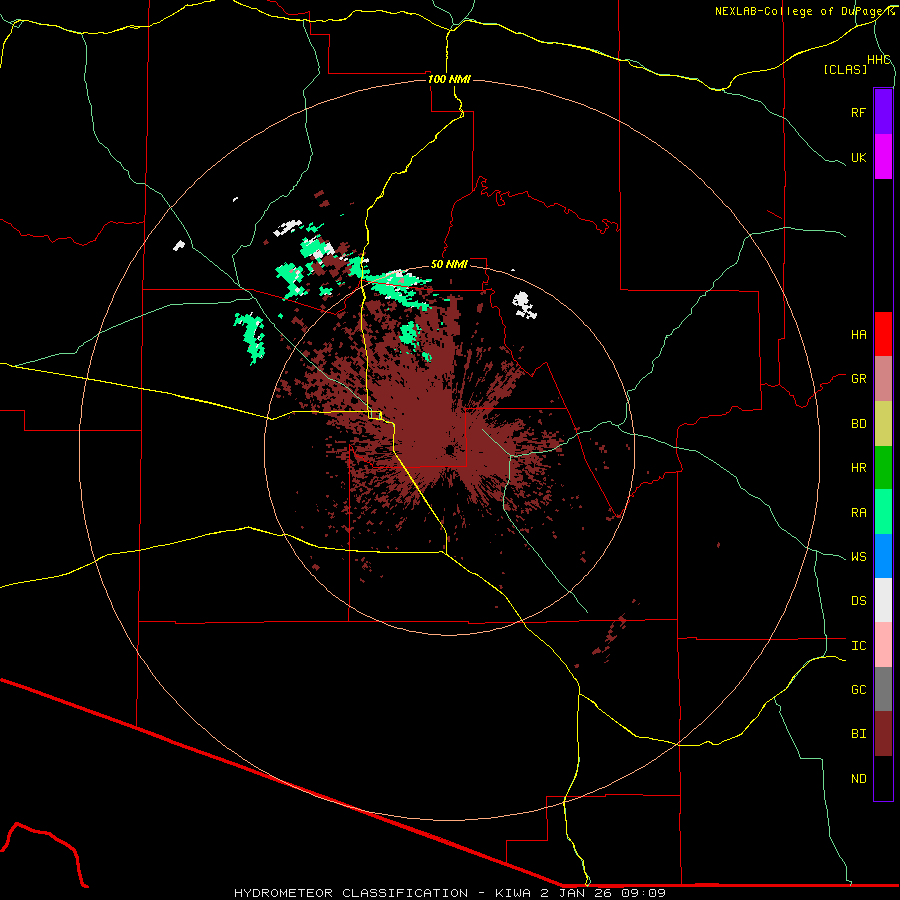Click the black radar site dot
Image resolution: width=900 pixels, height=900 pixels.
tap(449, 449)
